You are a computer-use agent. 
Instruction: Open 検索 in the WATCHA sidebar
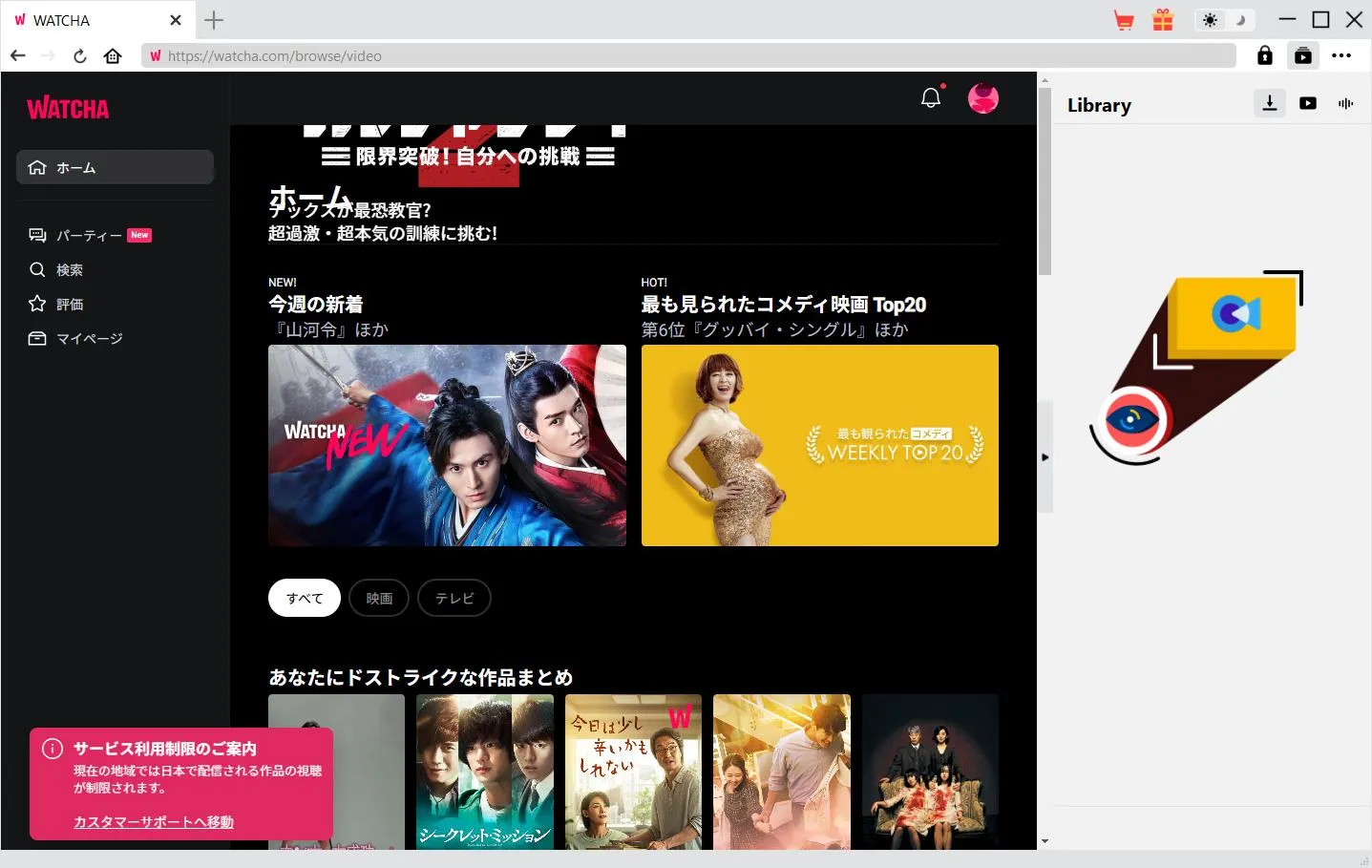[x=69, y=269]
